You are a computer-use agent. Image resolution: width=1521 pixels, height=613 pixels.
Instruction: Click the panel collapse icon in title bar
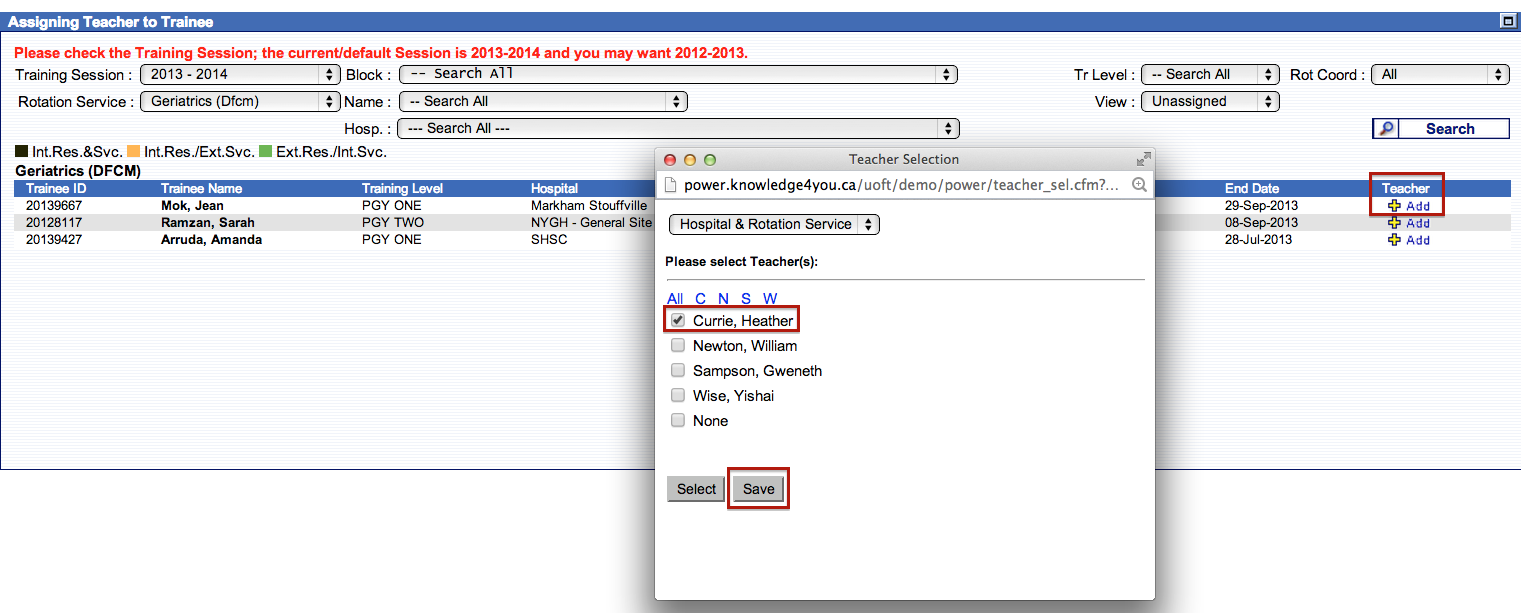[x=1507, y=21]
